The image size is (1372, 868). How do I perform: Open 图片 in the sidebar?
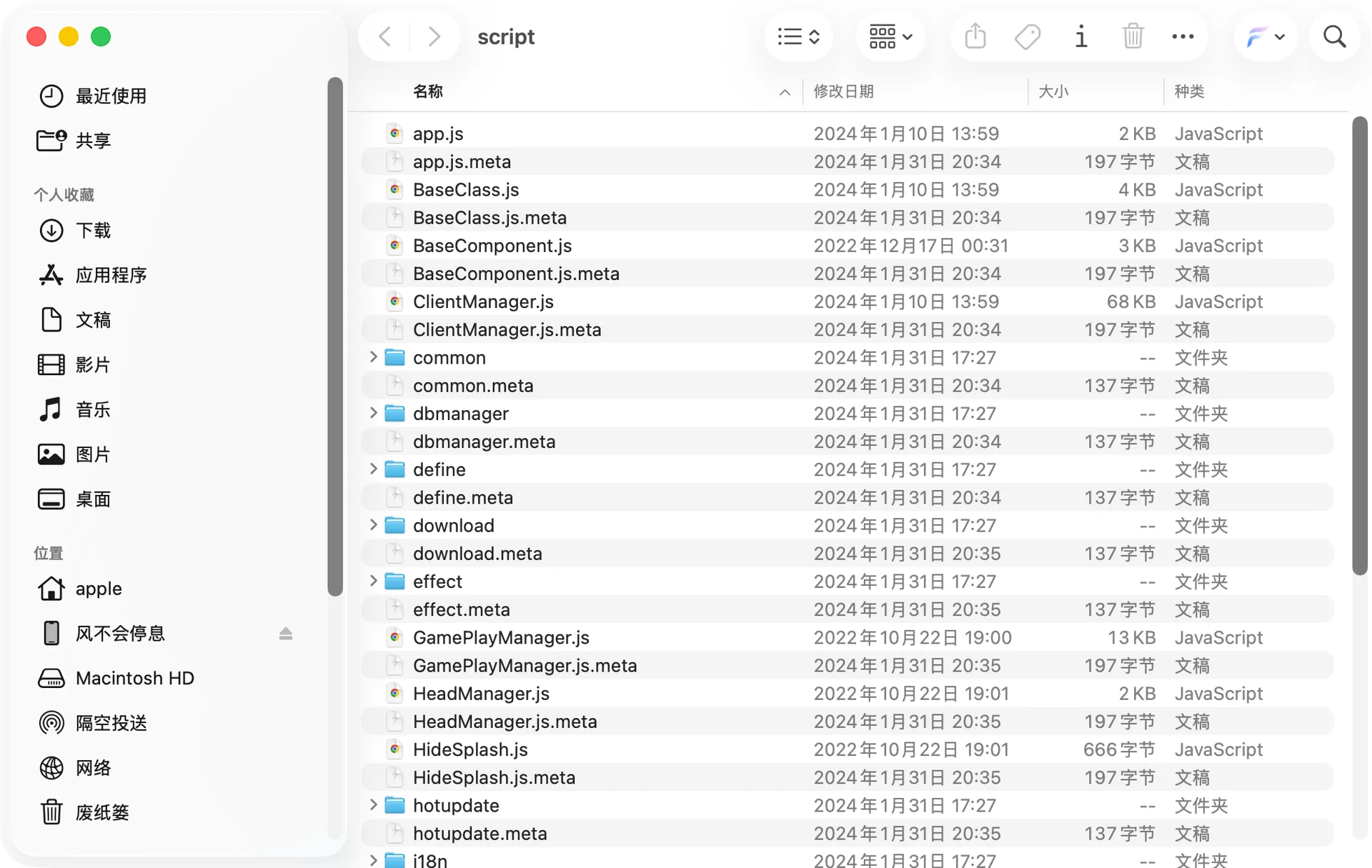point(74,454)
